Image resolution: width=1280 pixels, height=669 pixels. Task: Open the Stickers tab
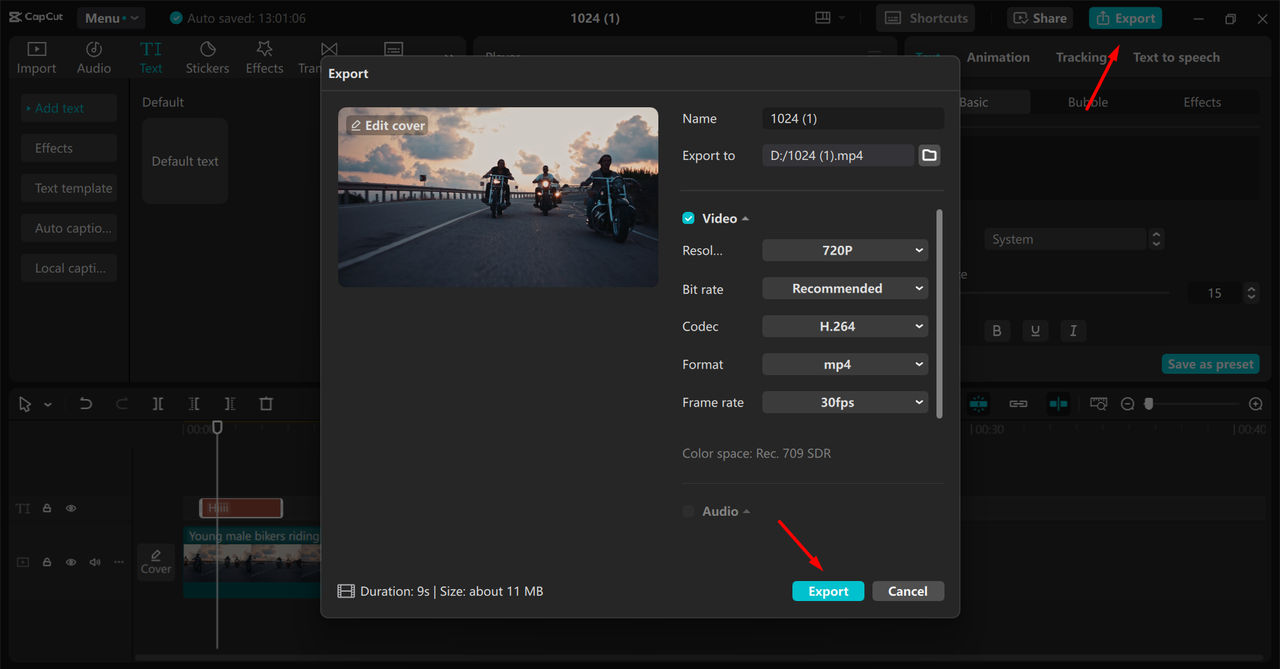[x=207, y=58]
